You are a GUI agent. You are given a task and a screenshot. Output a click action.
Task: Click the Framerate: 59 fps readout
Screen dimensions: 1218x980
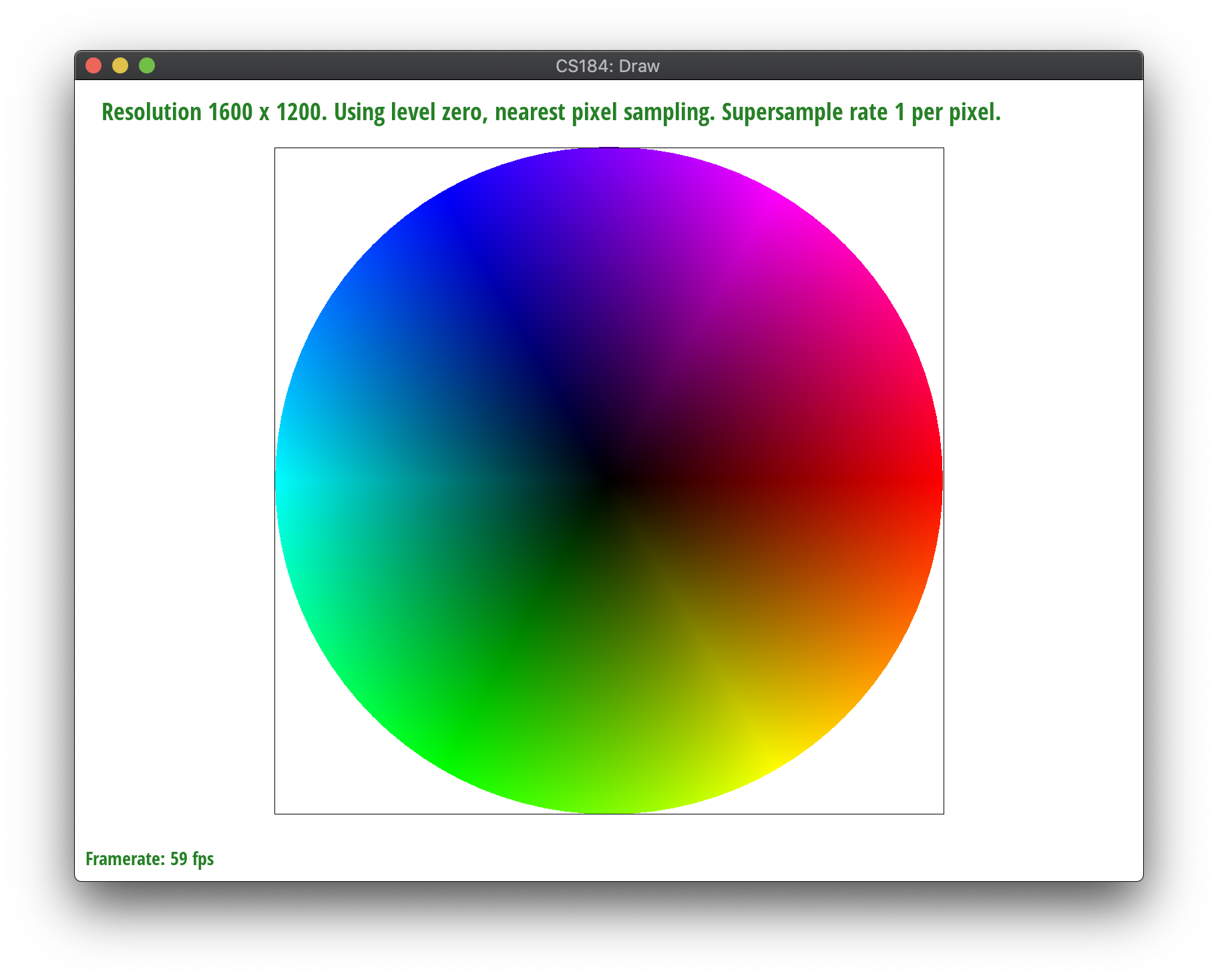[150, 859]
